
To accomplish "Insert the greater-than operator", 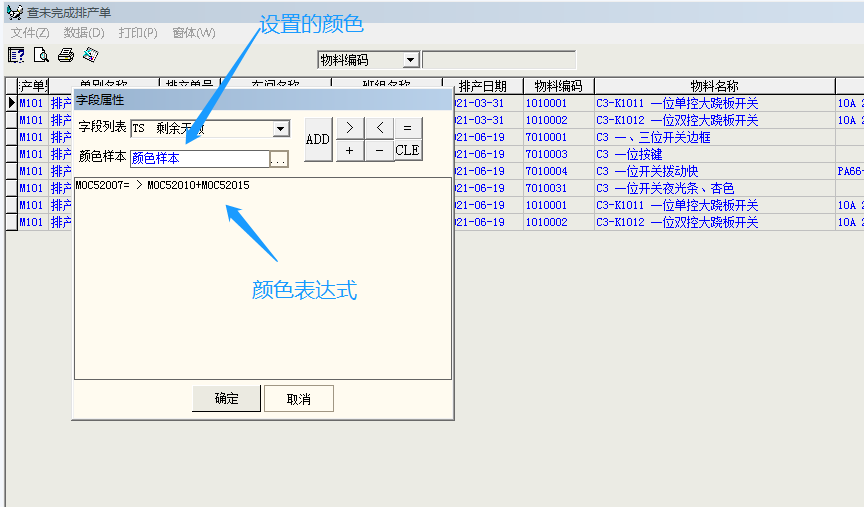I will 350,128.
